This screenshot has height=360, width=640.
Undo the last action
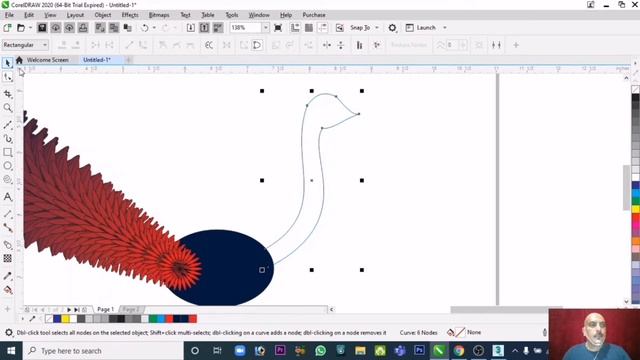coord(144,28)
